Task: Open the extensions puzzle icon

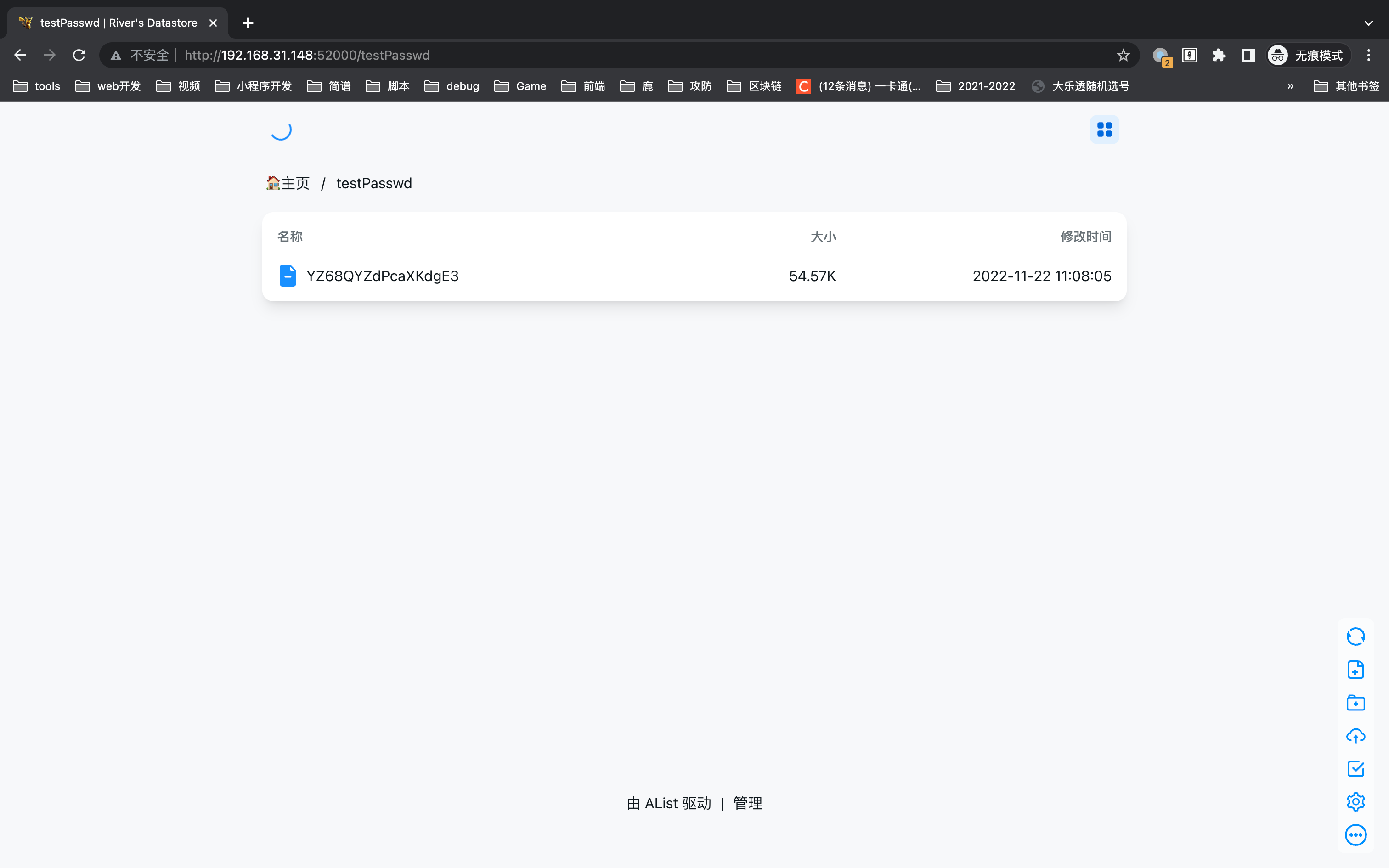Action: point(1219,55)
